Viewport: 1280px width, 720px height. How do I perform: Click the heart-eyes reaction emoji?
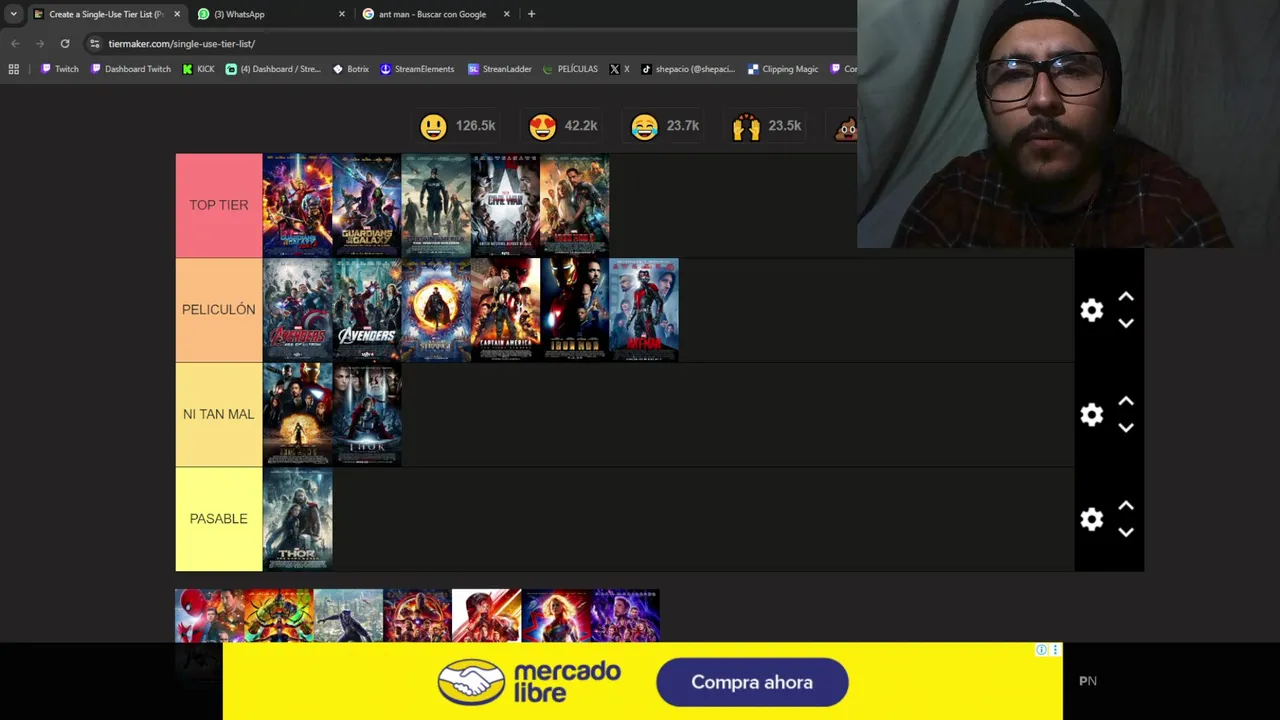[x=542, y=127]
